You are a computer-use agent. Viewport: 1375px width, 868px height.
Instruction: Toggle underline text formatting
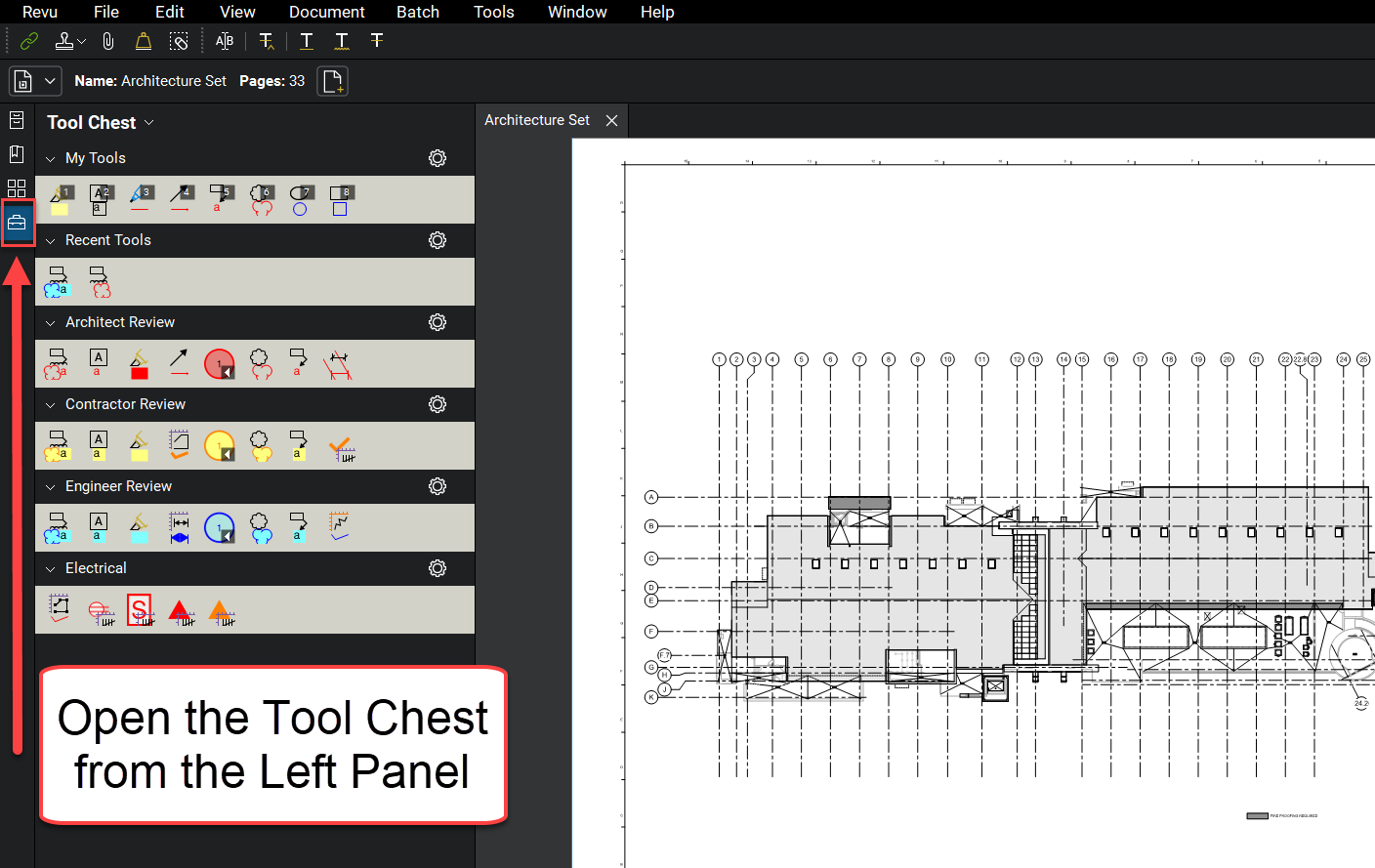coord(306,41)
